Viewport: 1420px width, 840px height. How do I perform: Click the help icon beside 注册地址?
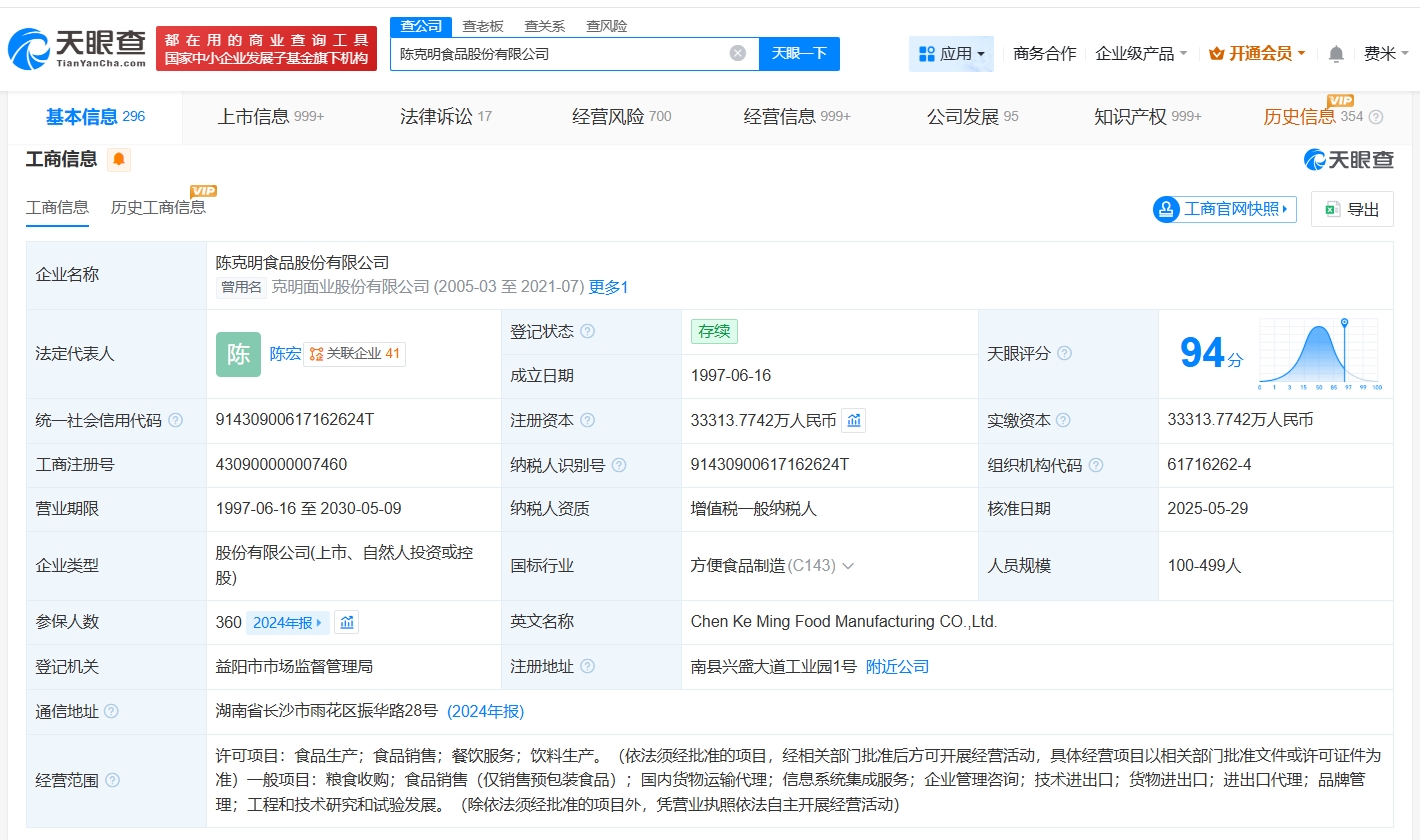point(587,667)
